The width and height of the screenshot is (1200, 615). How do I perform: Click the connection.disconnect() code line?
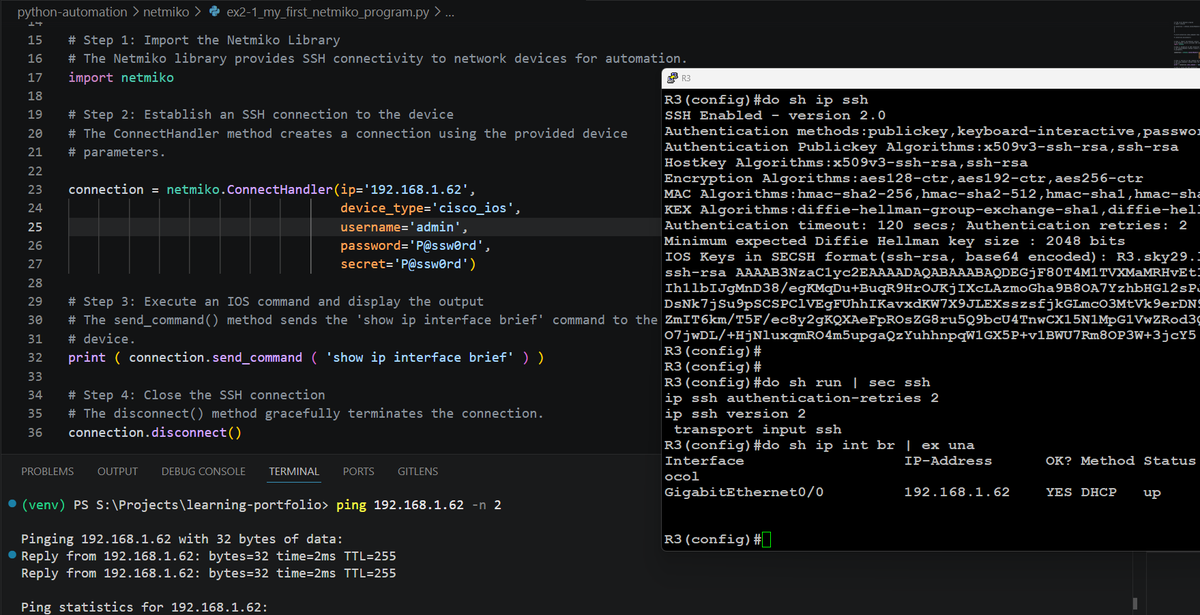click(155, 432)
